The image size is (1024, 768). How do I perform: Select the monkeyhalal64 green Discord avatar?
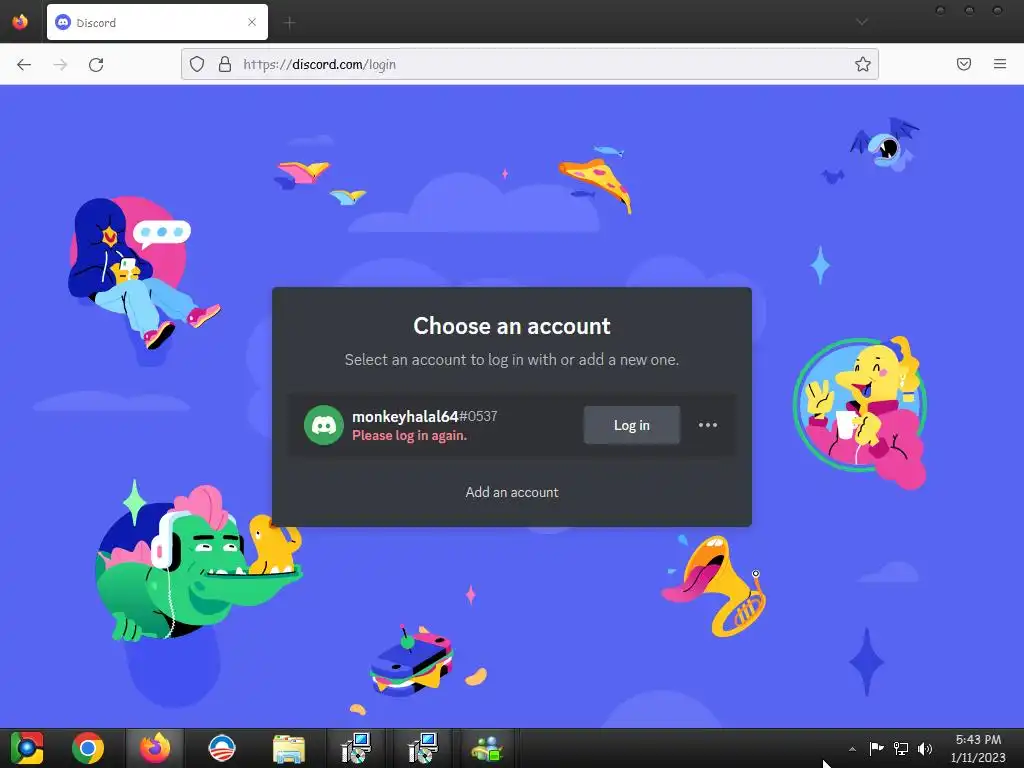pos(324,425)
